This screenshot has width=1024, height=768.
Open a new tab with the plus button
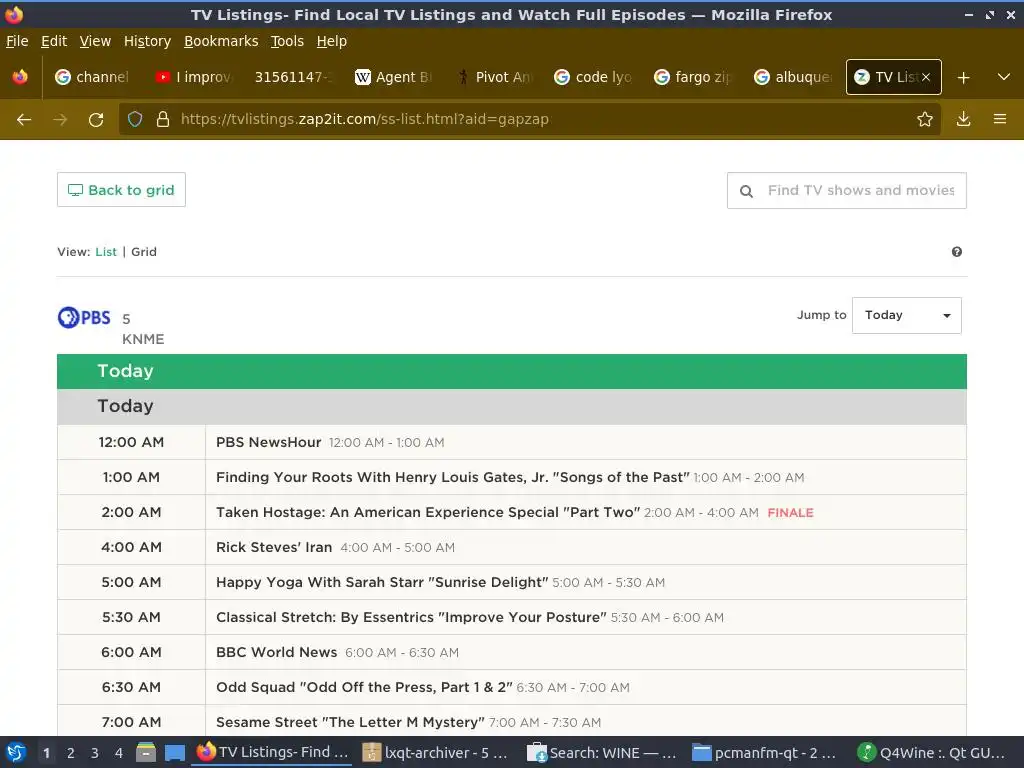[963, 78]
